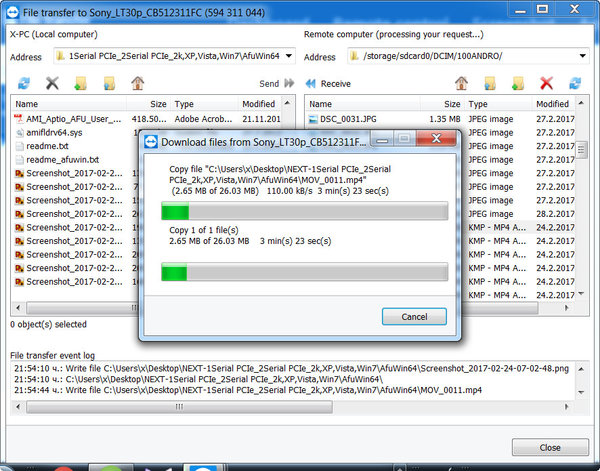Click the remote file list vertical scrollbar thumb
The width and height of the screenshot is (600, 471).
pyautogui.click(x=581, y=150)
